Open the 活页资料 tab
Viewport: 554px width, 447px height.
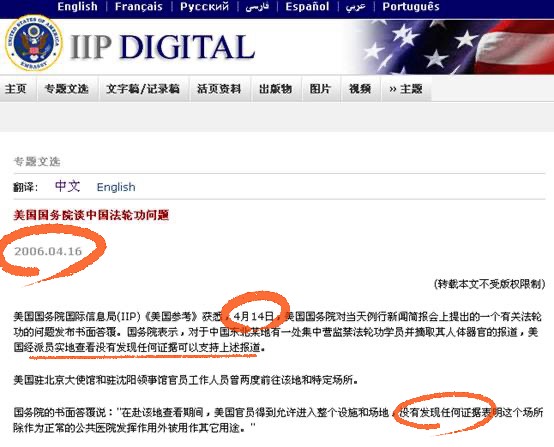pos(219,89)
